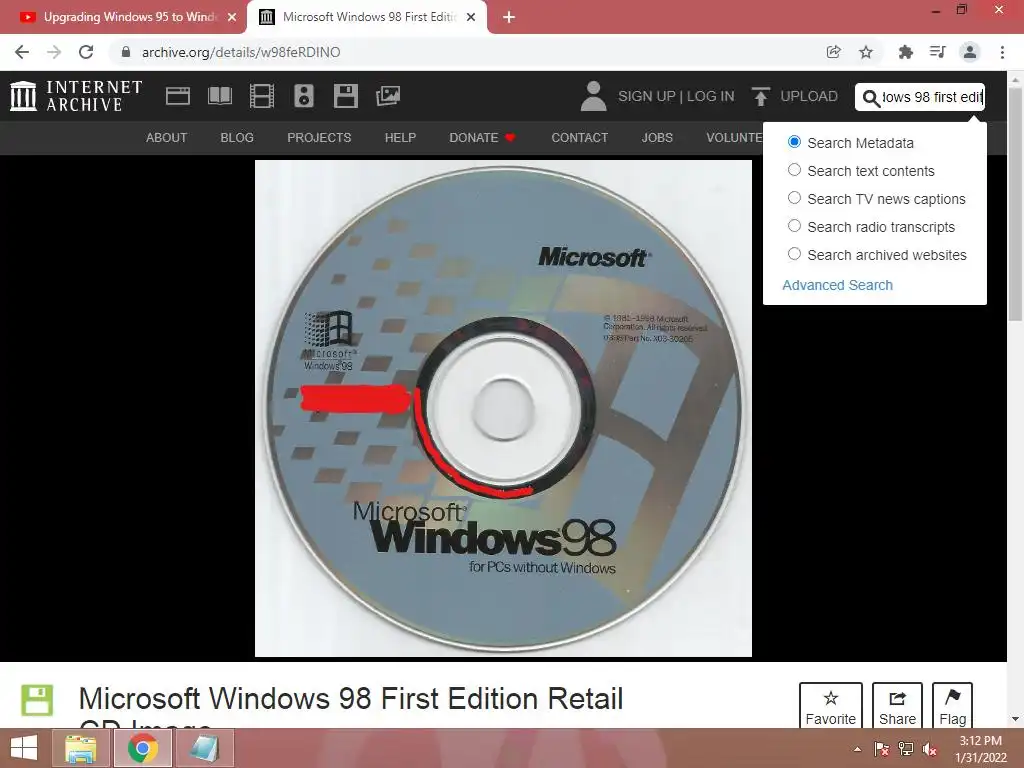Screen dimensions: 1024x768
Task: Open the Software floppy disk icon
Action: 345,96
